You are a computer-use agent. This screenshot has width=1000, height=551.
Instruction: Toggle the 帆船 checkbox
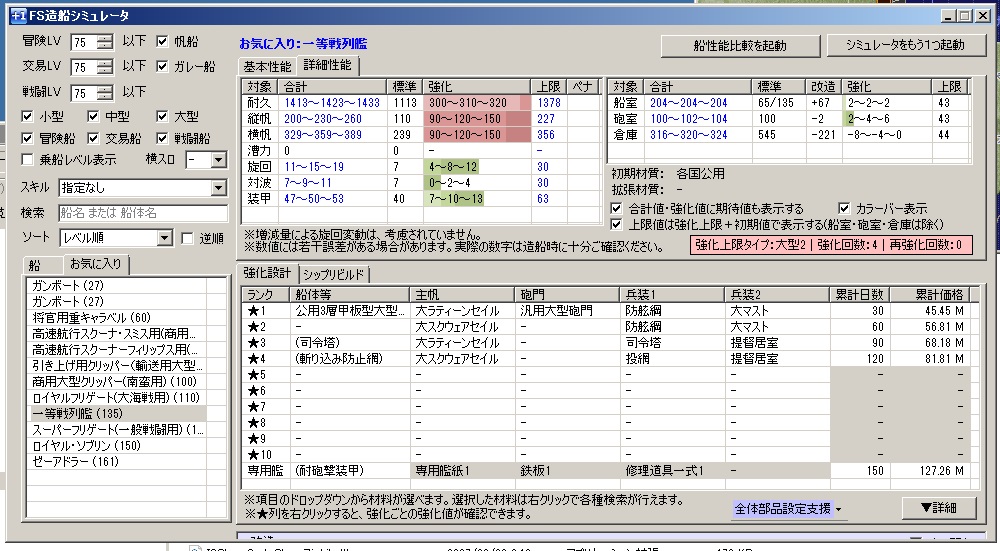coord(163,41)
